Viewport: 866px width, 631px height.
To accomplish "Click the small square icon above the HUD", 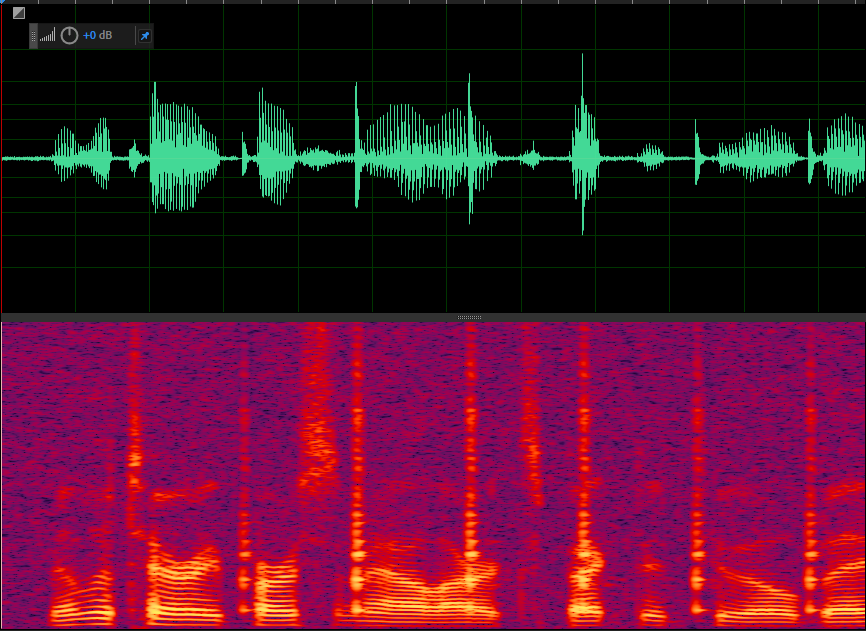I will click(18, 12).
